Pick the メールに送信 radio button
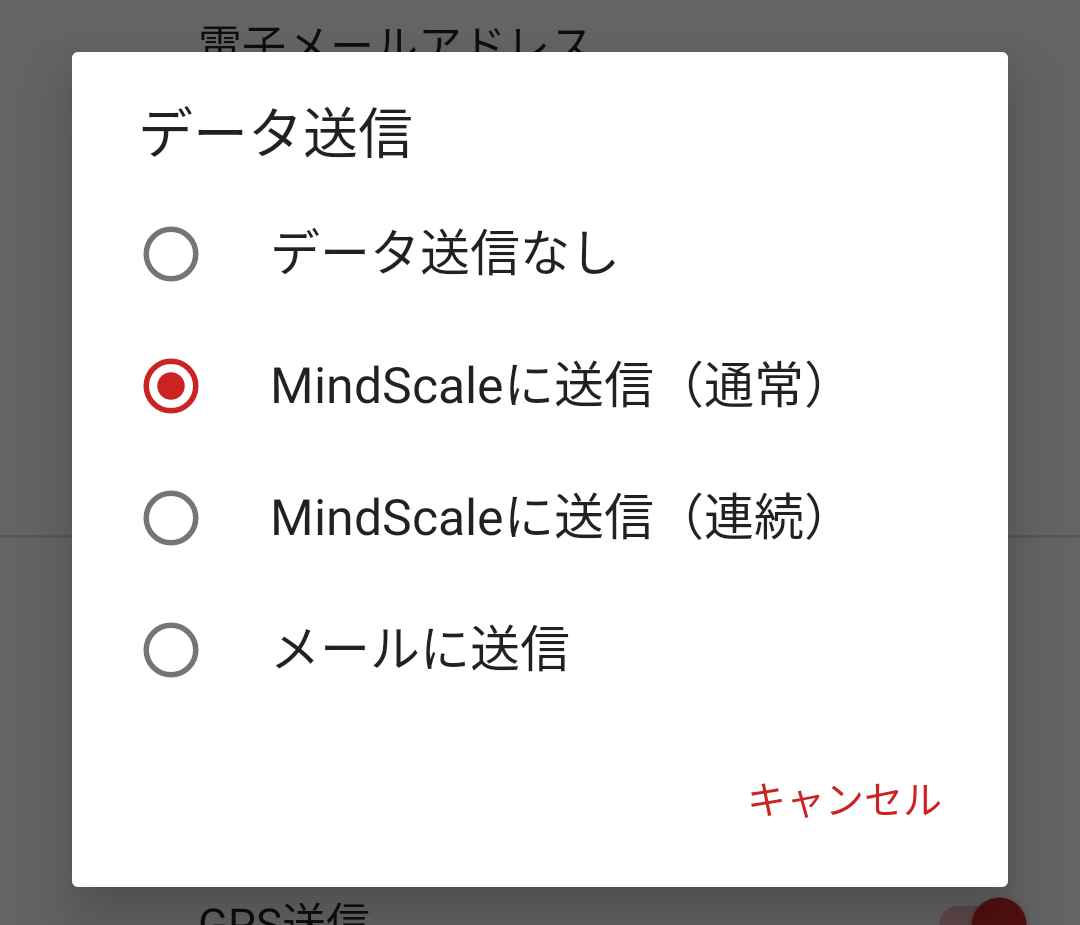Image resolution: width=1080 pixels, height=925 pixels. click(171, 650)
